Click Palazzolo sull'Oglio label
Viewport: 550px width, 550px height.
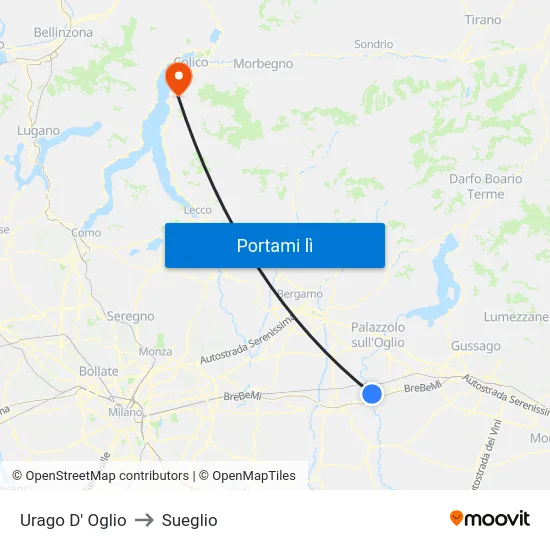pyautogui.click(x=378, y=335)
